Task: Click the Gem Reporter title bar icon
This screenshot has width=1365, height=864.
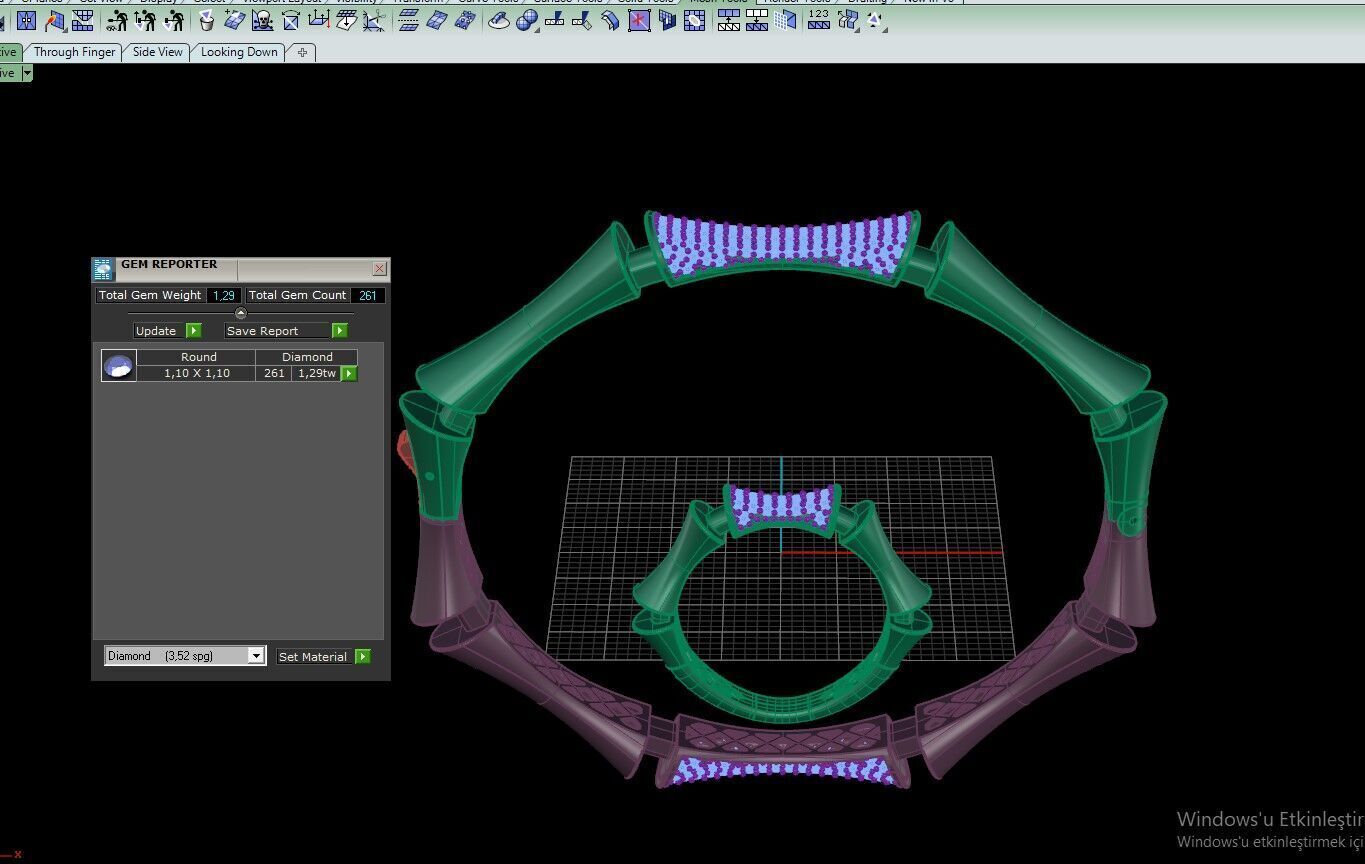Action: click(103, 269)
